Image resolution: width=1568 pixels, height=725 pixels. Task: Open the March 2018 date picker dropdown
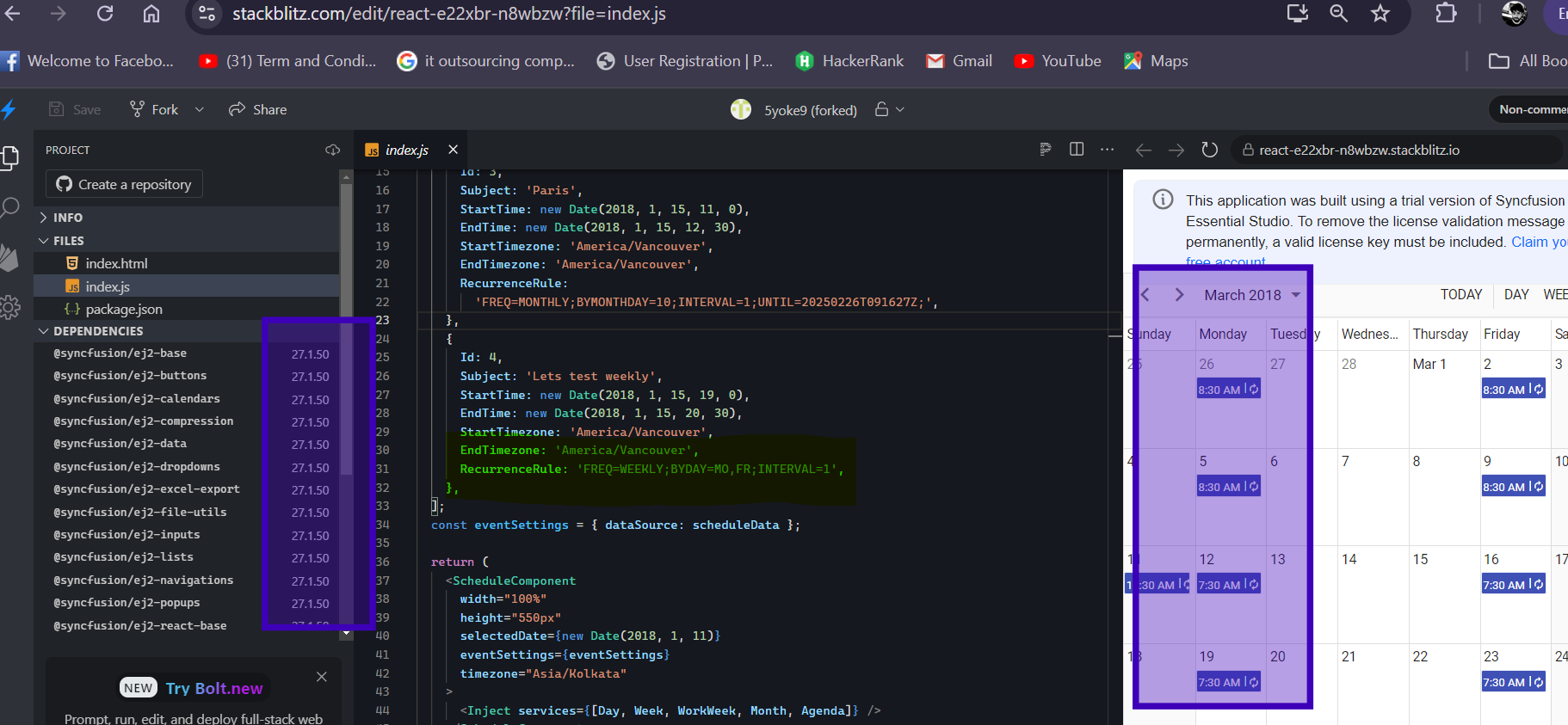[x=1252, y=295]
